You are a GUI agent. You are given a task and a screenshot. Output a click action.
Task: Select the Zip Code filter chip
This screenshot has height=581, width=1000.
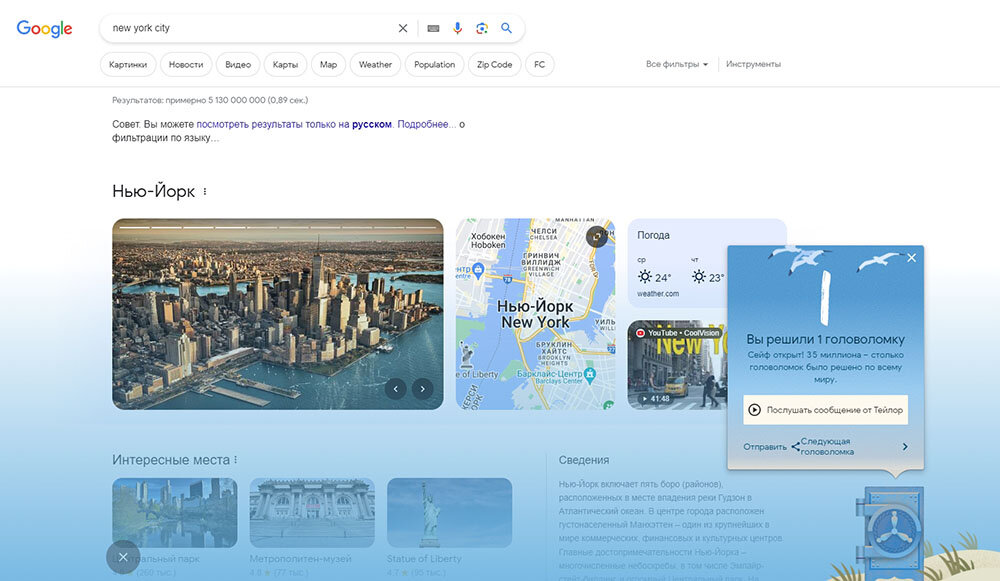[494, 64]
